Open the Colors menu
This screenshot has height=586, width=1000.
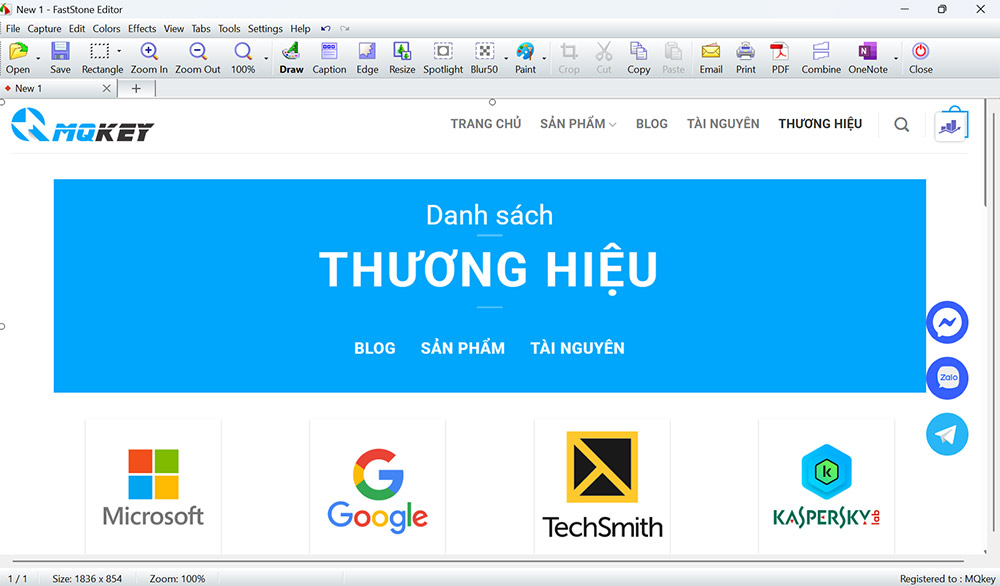coord(106,29)
